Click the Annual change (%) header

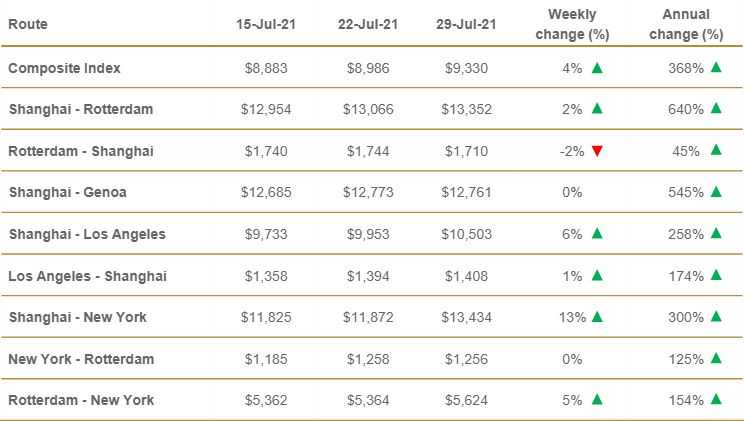[685, 24]
